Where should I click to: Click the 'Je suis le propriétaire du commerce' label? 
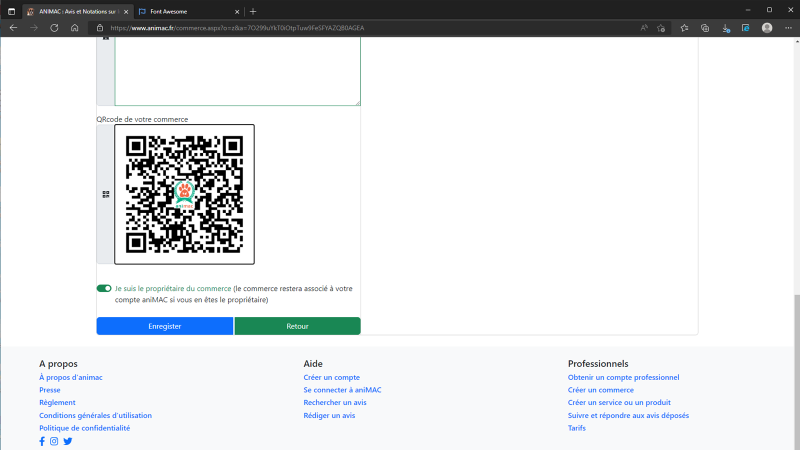173,288
